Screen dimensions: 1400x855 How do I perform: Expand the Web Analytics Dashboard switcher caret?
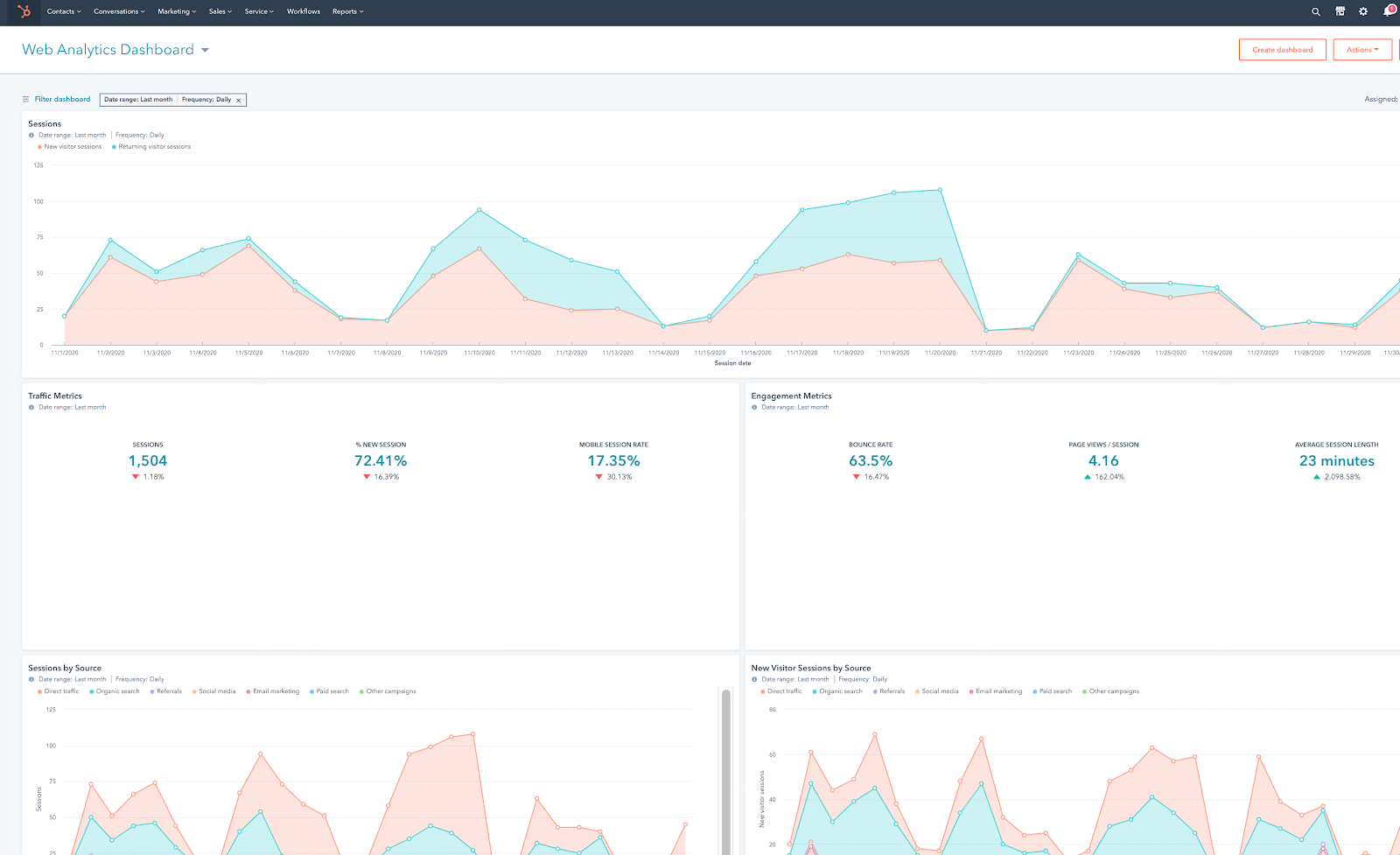205,51
